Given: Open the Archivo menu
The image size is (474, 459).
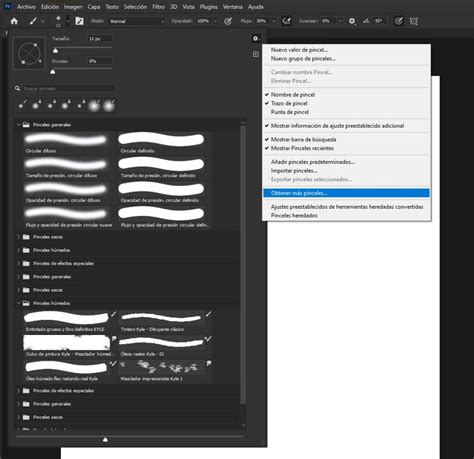Looking at the screenshot, I should pyautogui.click(x=26, y=7).
